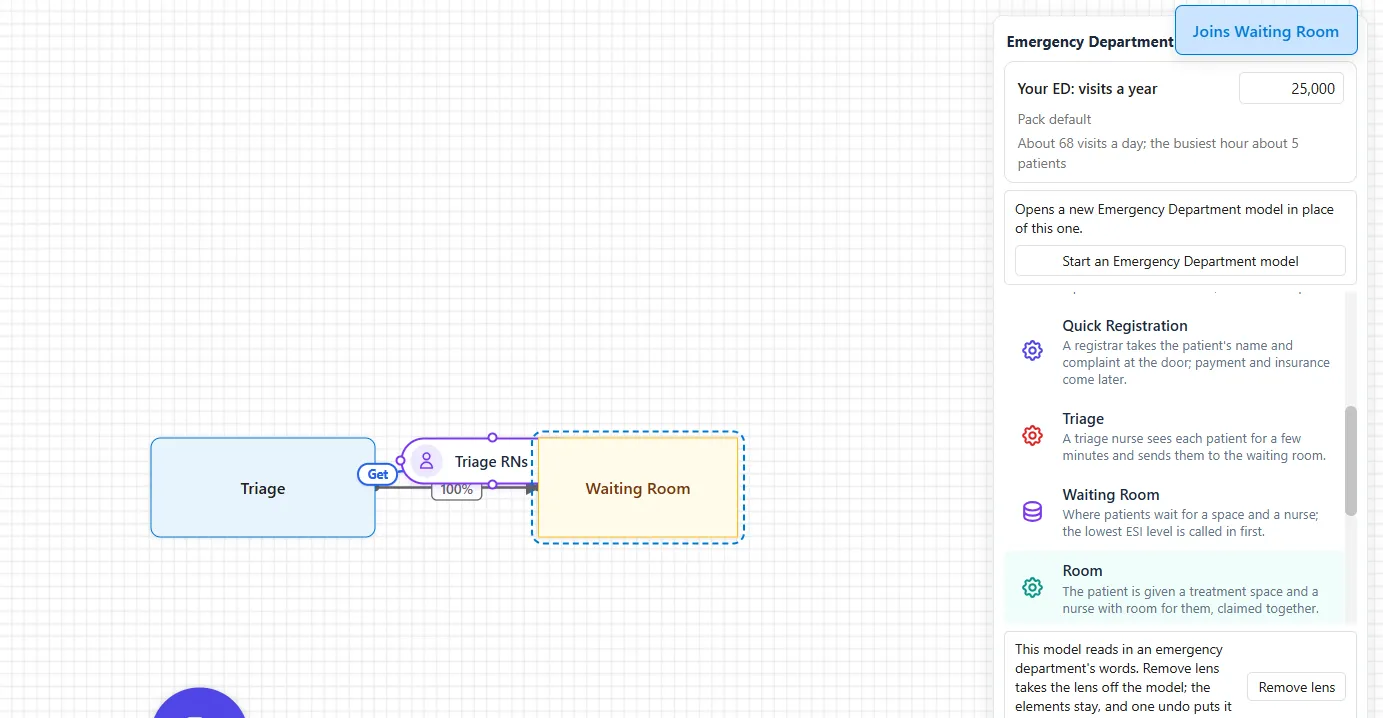Click the Quick Registration description about a registrar
The width and height of the screenshot is (1383, 718).
(1196, 362)
